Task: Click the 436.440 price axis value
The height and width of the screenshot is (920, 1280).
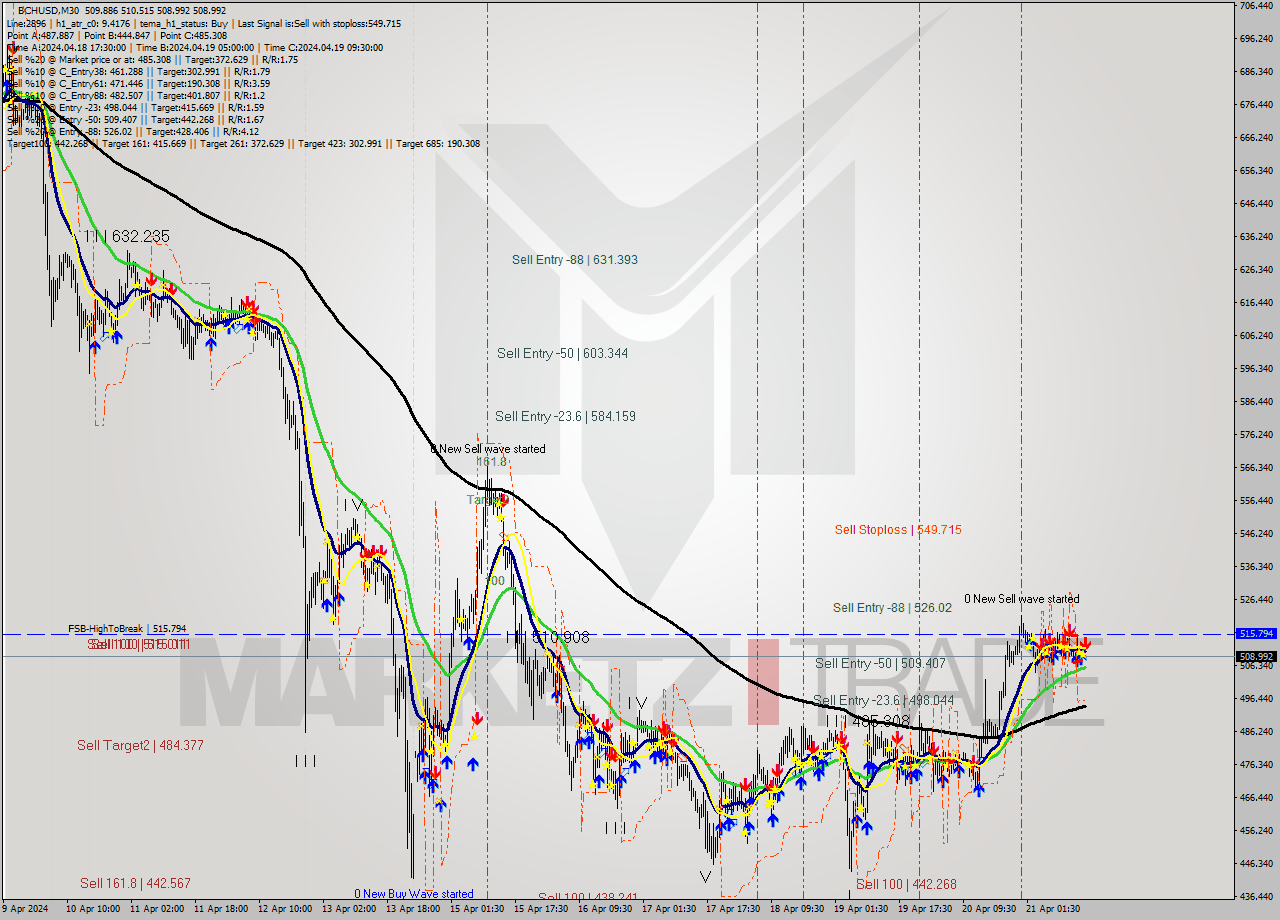Action: 1256,897
